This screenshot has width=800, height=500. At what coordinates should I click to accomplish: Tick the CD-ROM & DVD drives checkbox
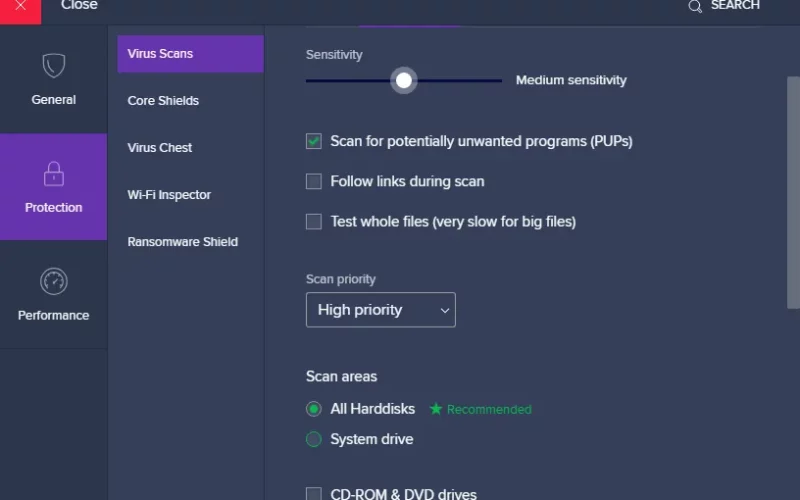point(314,493)
